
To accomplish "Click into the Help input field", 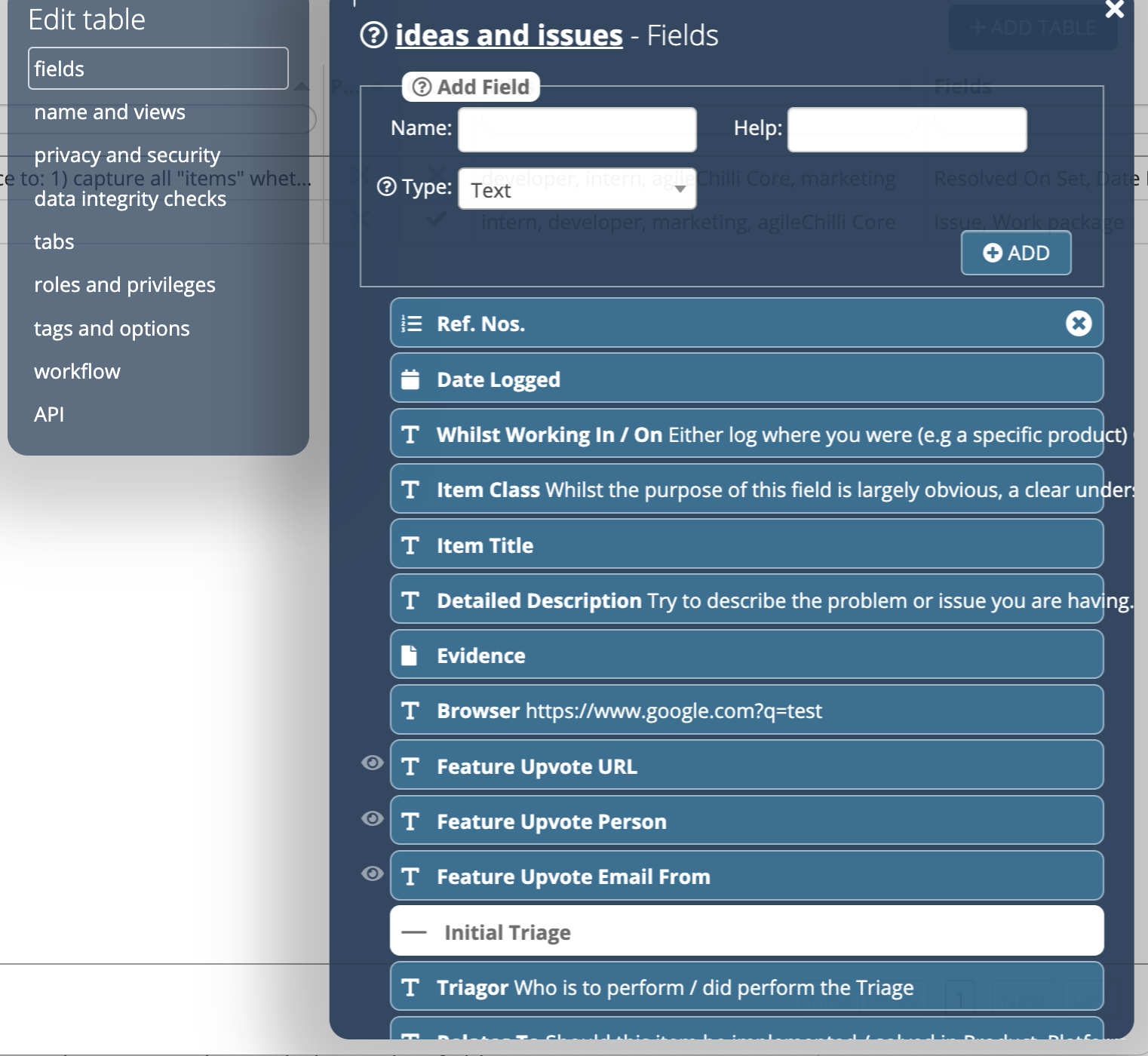I will 907,130.
